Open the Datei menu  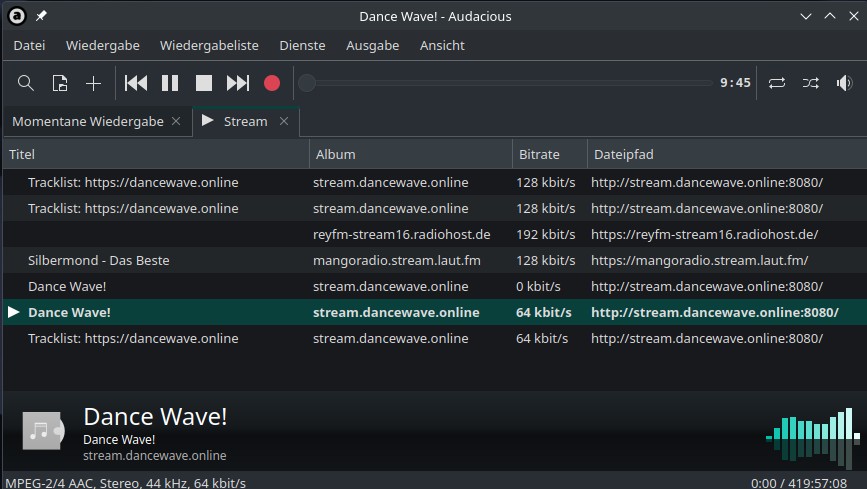(29, 45)
